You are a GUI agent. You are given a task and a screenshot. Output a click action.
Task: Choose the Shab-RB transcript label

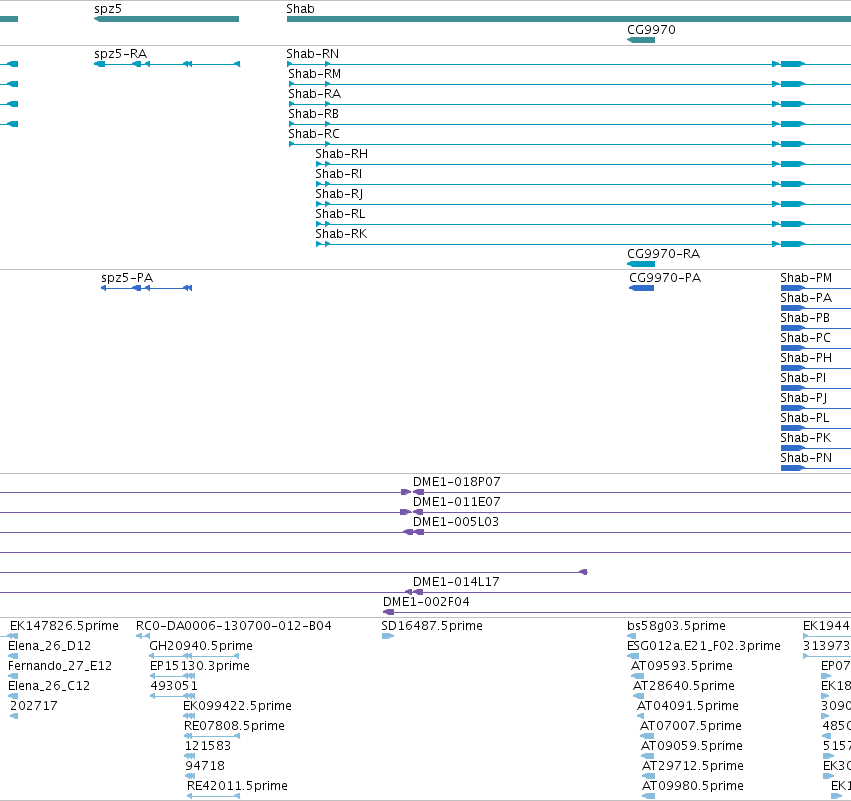314,114
